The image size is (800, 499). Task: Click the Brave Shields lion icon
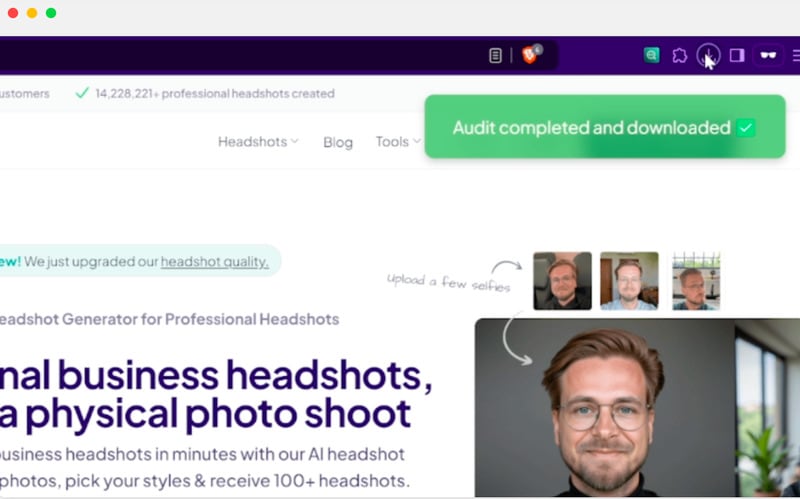(x=530, y=55)
